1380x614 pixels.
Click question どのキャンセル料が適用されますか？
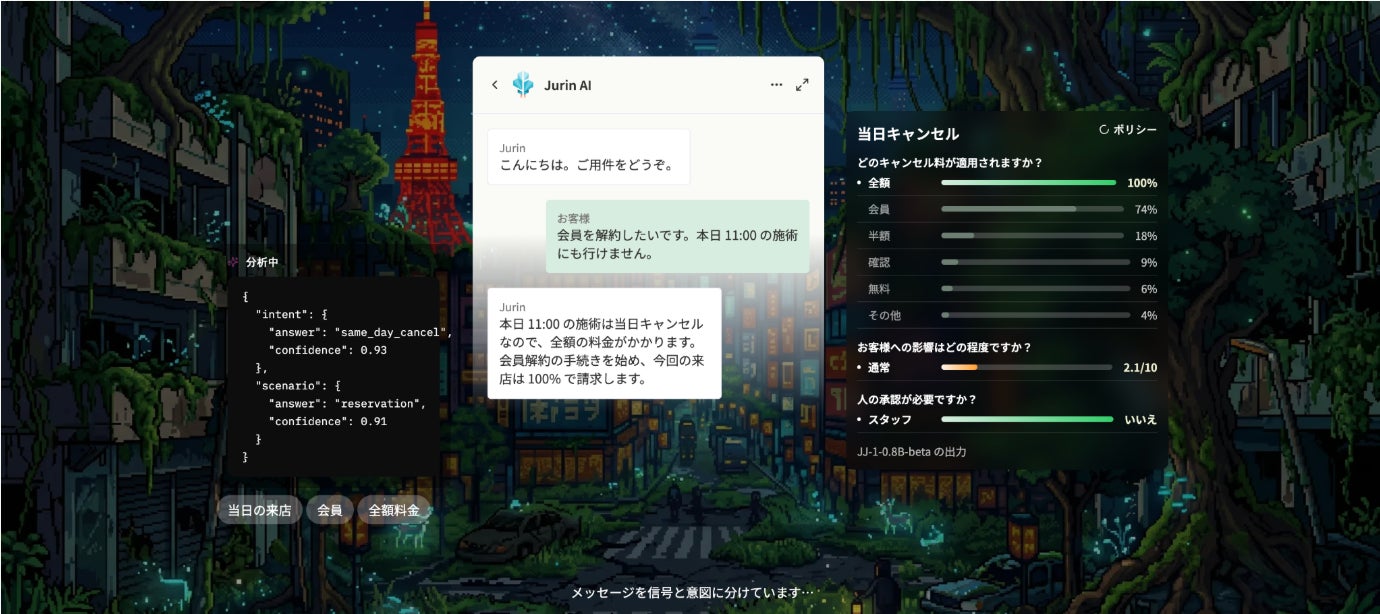(950, 162)
